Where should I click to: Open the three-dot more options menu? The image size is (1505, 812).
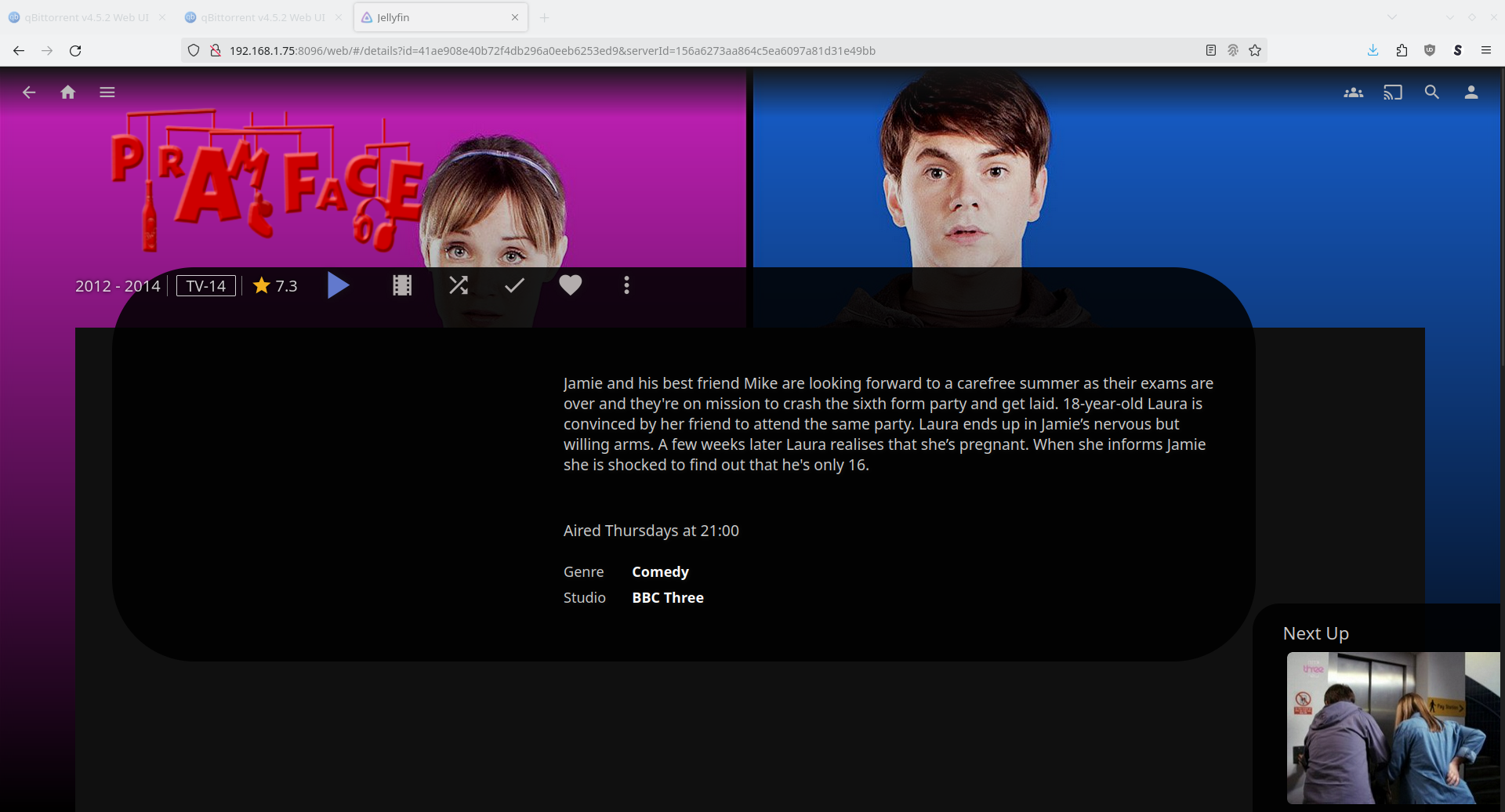pyautogui.click(x=626, y=285)
